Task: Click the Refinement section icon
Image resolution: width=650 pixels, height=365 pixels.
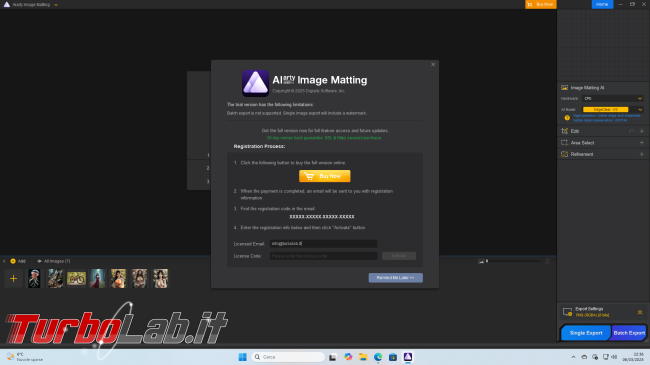Action: (x=564, y=154)
